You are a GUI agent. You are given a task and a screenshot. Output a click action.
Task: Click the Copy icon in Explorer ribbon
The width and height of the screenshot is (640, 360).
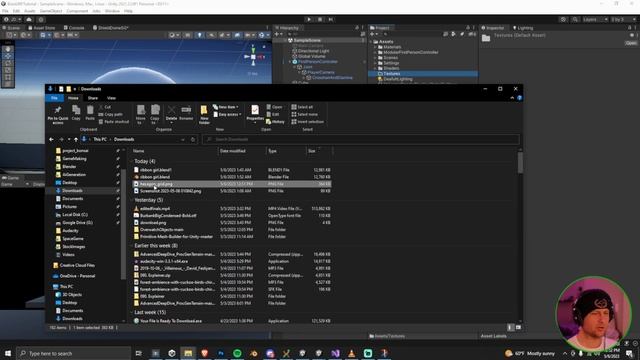click(x=76, y=113)
